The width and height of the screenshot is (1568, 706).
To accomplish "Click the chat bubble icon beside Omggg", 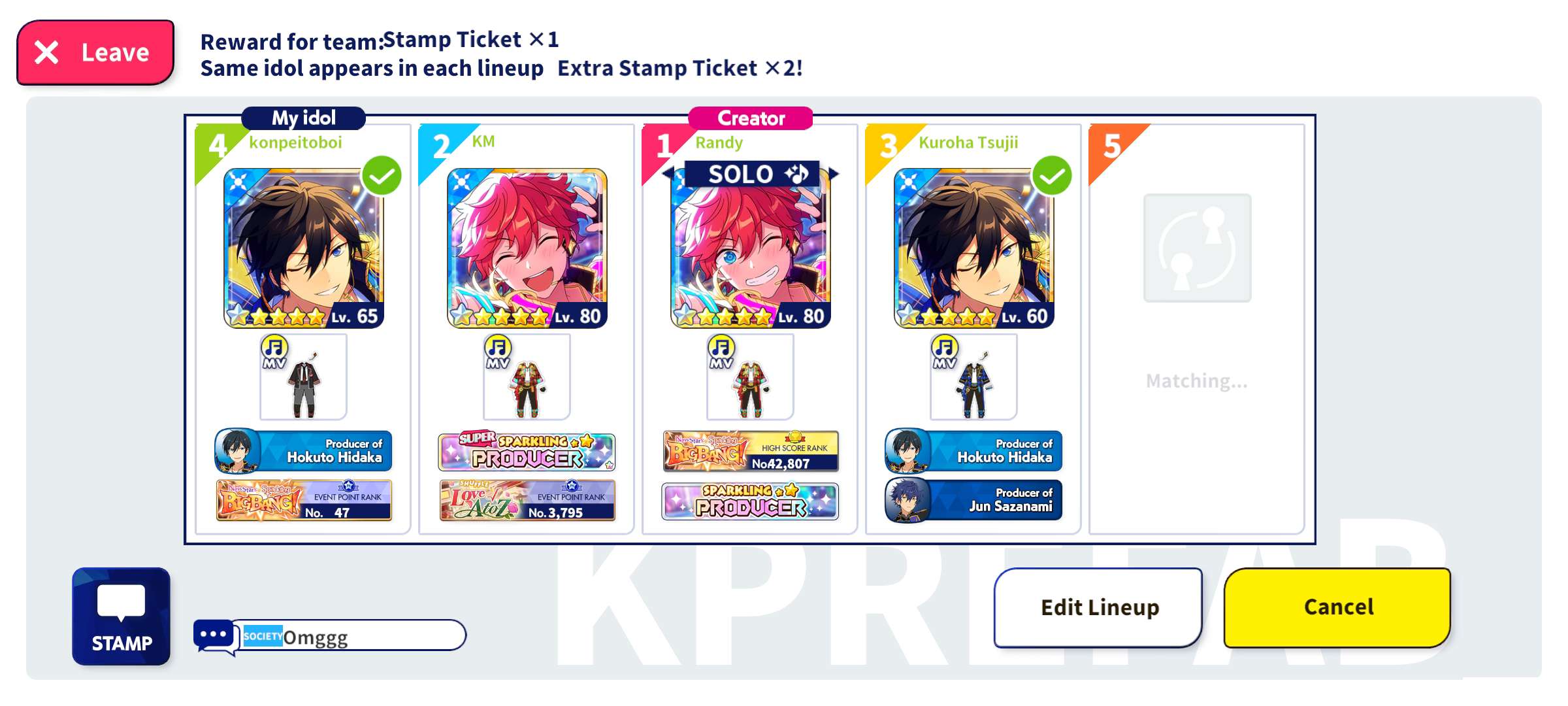I will point(215,636).
